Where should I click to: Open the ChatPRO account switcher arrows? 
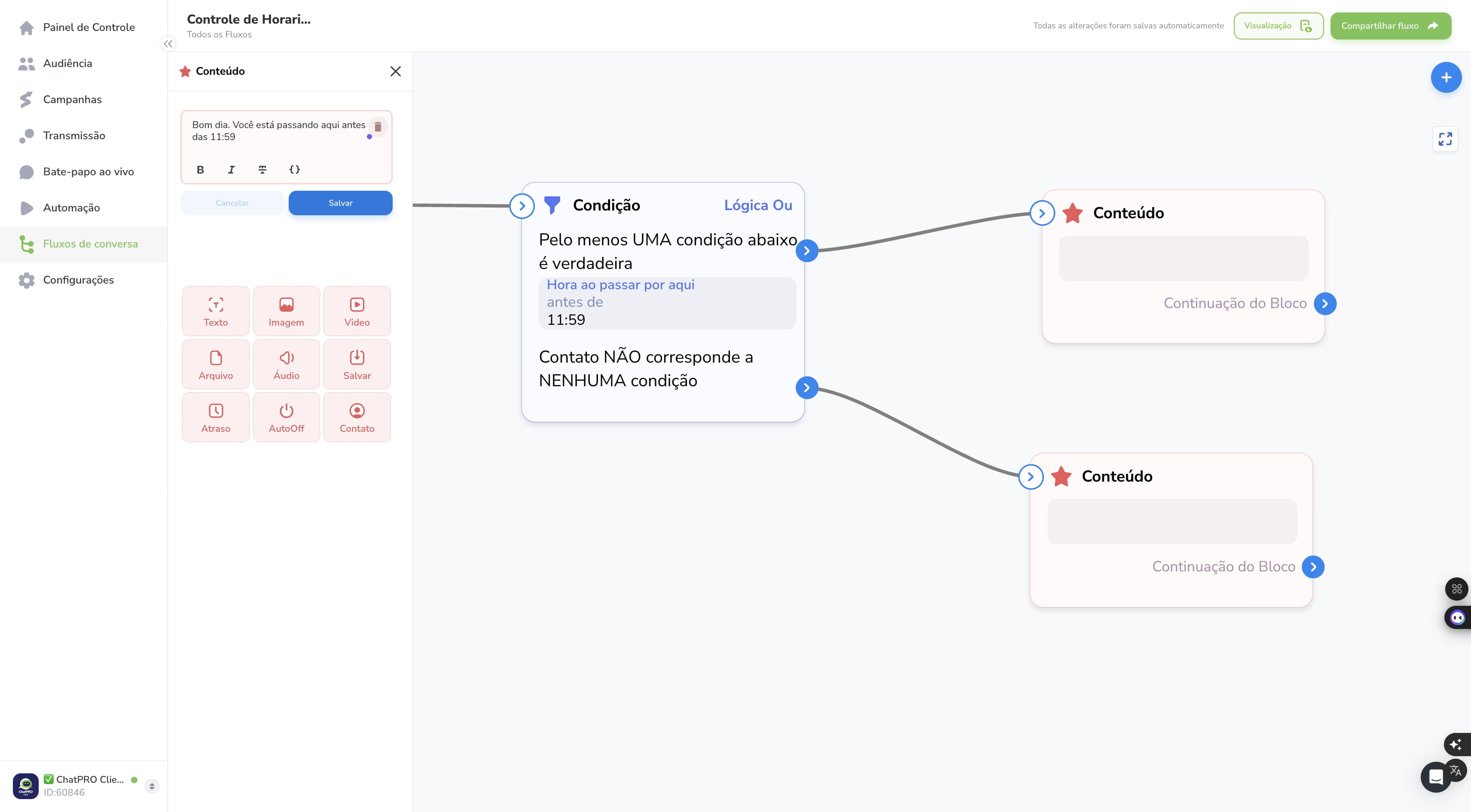point(152,786)
